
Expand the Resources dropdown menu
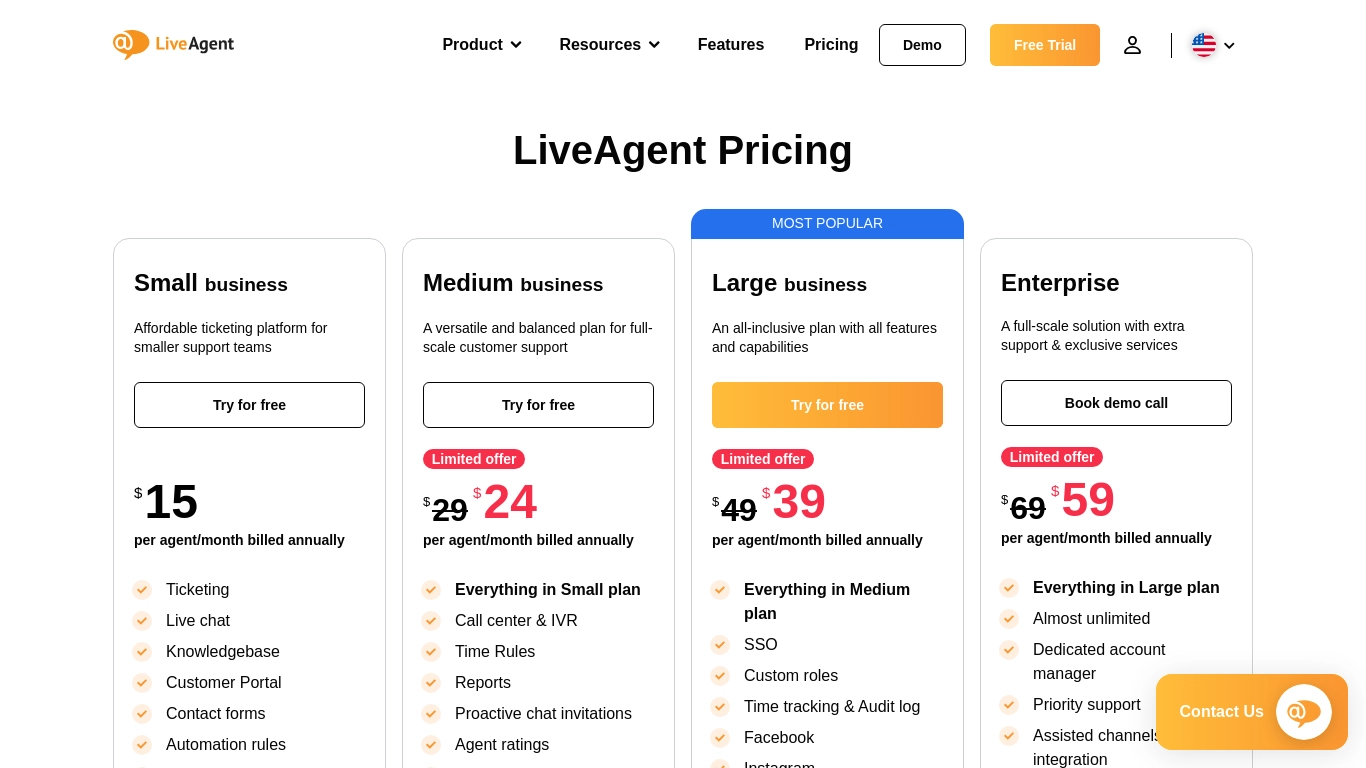(609, 45)
